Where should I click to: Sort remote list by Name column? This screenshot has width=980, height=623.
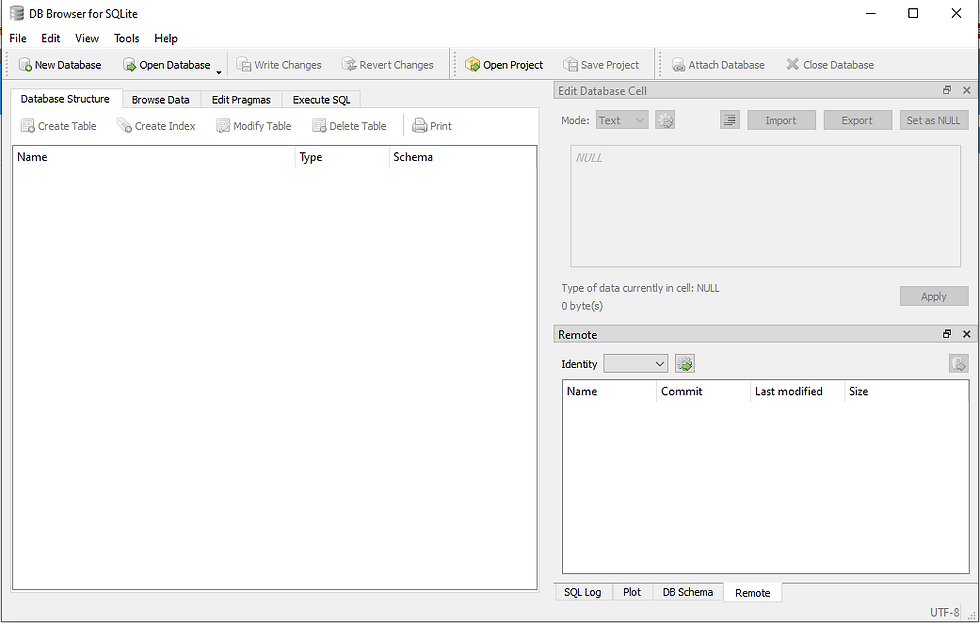(x=609, y=391)
